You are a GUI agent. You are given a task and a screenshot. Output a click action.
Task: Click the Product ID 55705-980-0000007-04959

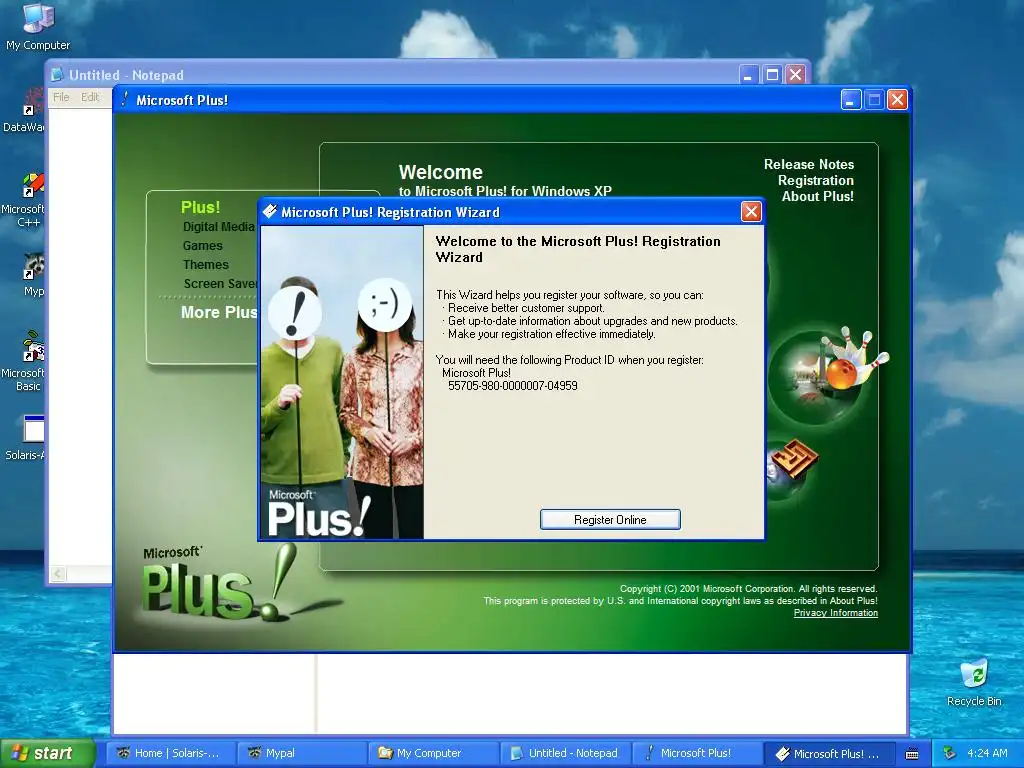[x=513, y=386]
